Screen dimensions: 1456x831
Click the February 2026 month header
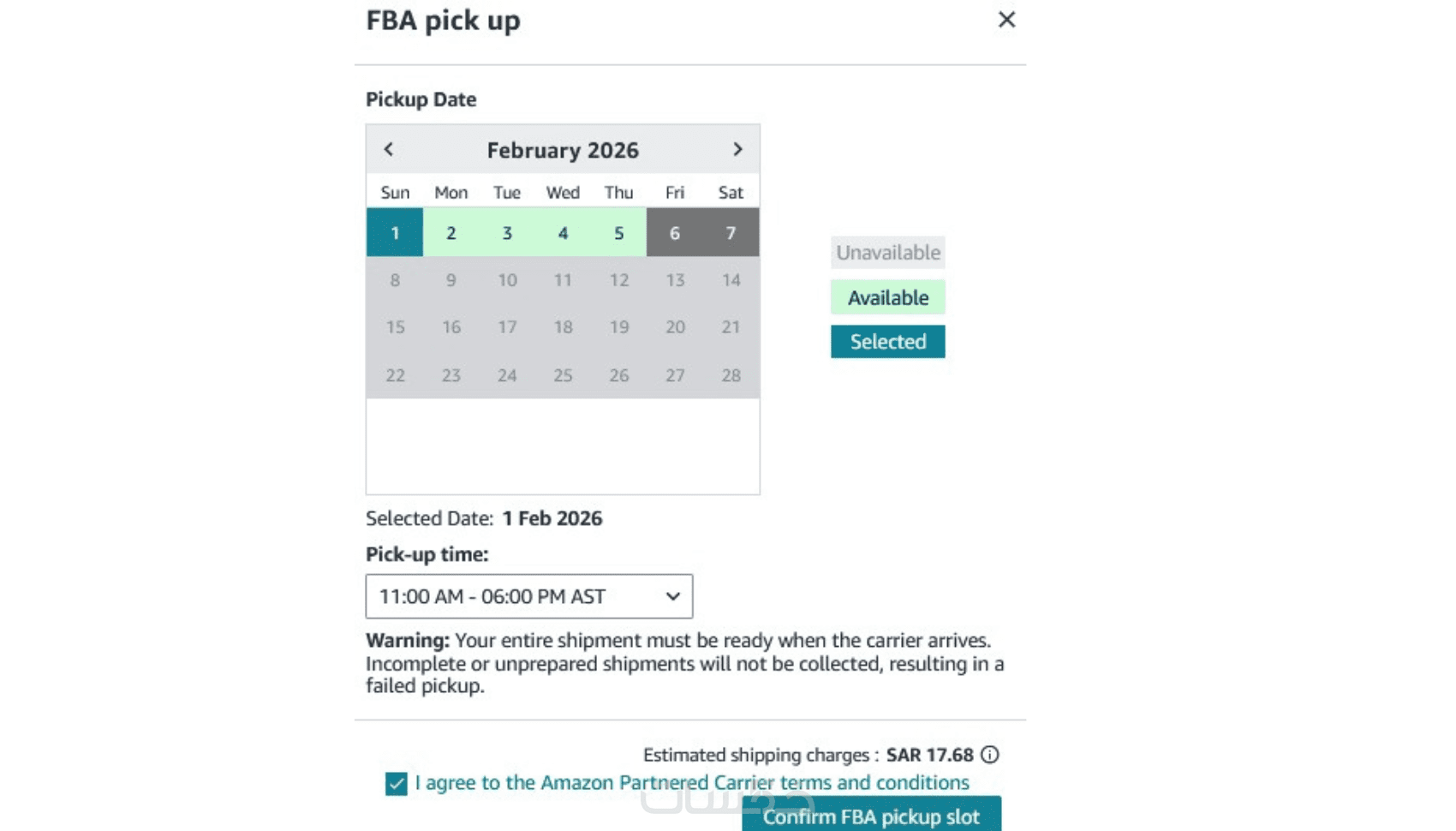(x=563, y=150)
